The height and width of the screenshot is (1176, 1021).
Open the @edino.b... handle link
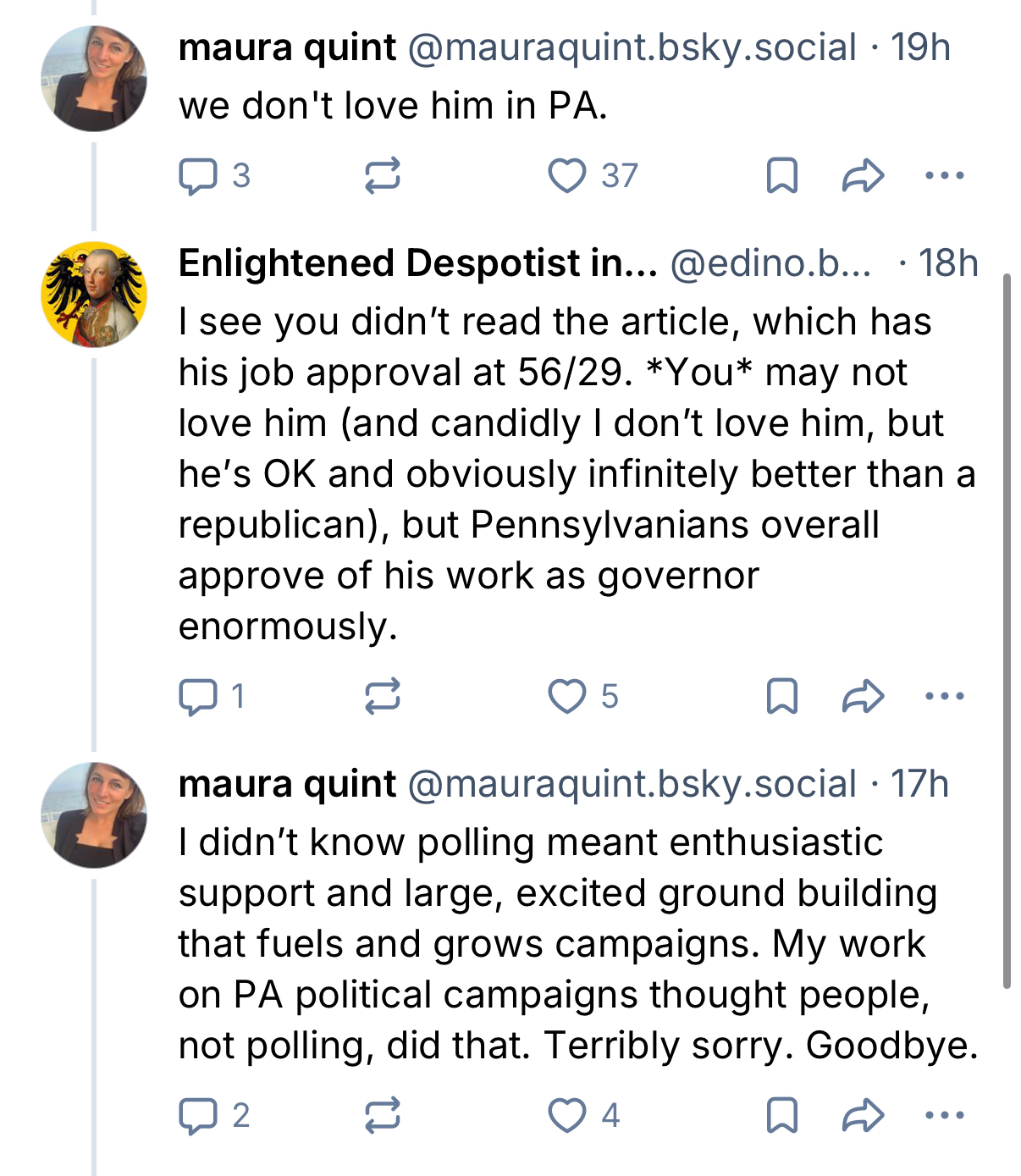770,264
